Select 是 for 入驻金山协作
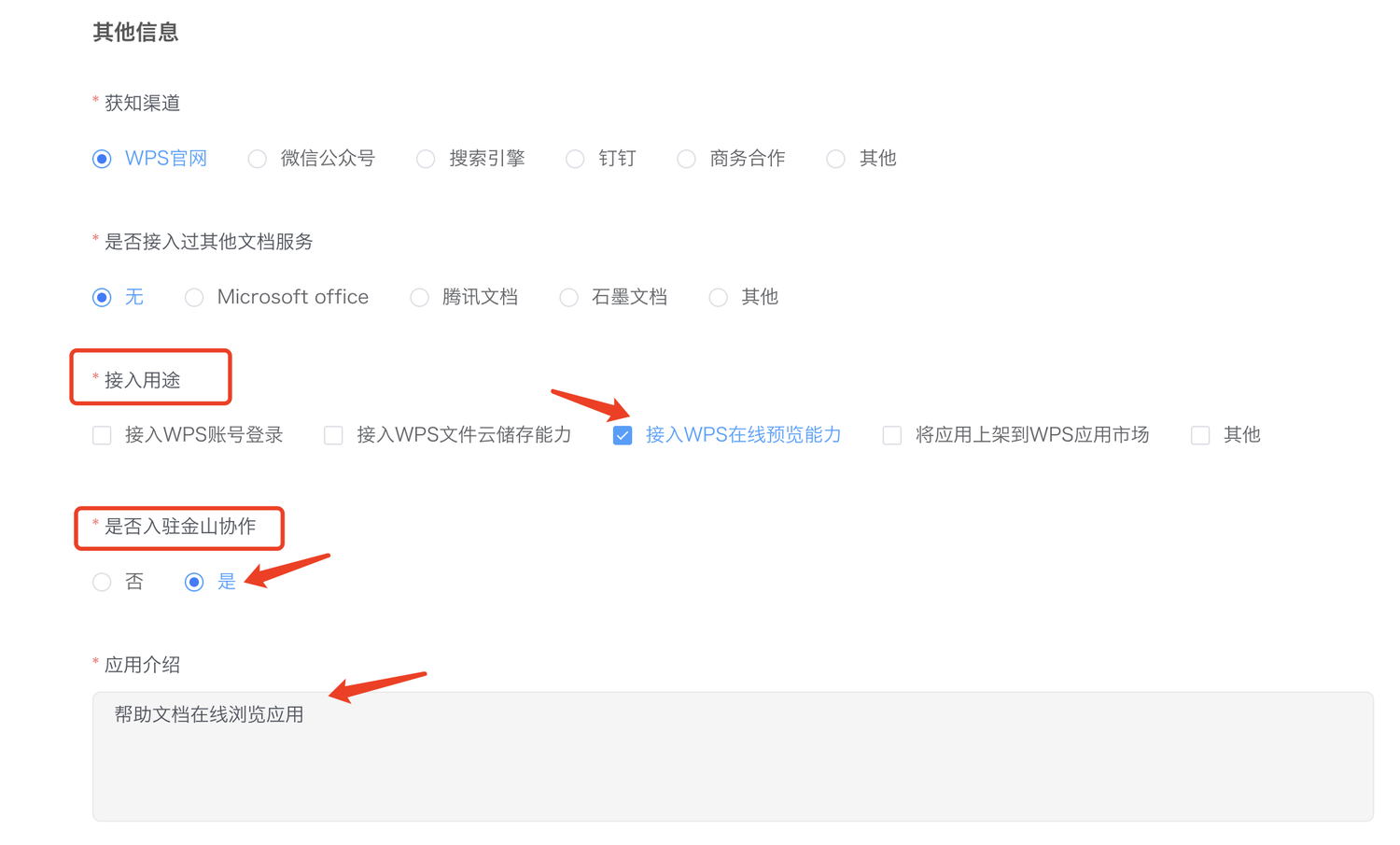 pyautogui.click(x=194, y=583)
